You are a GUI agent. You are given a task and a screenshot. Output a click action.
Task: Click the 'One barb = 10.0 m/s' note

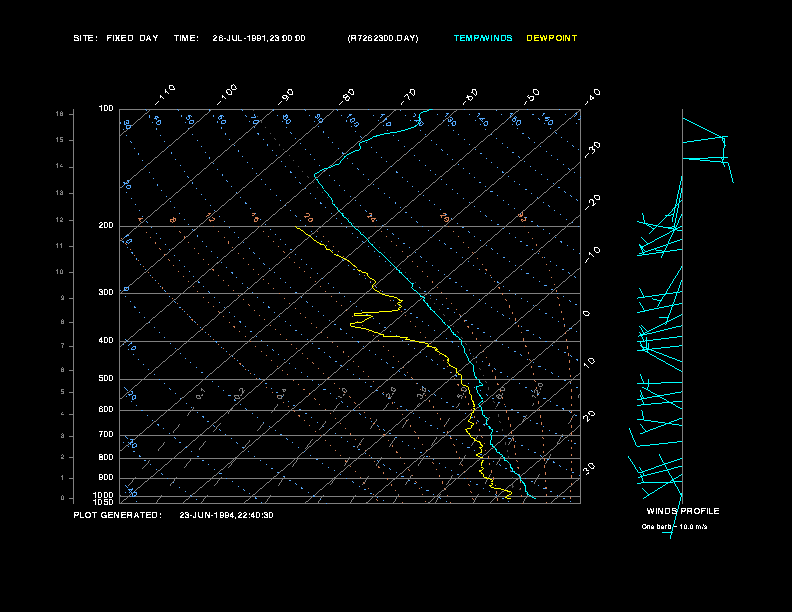[674, 527]
